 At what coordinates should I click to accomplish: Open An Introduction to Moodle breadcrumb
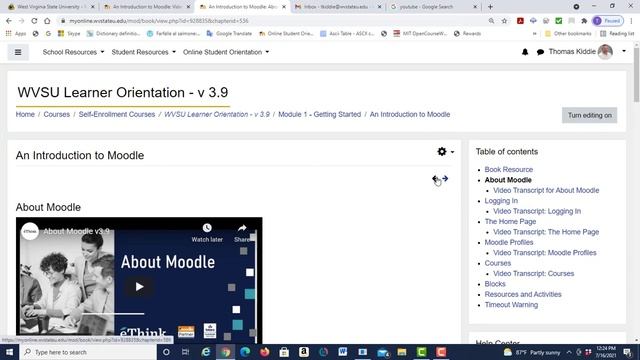coord(410,115)
